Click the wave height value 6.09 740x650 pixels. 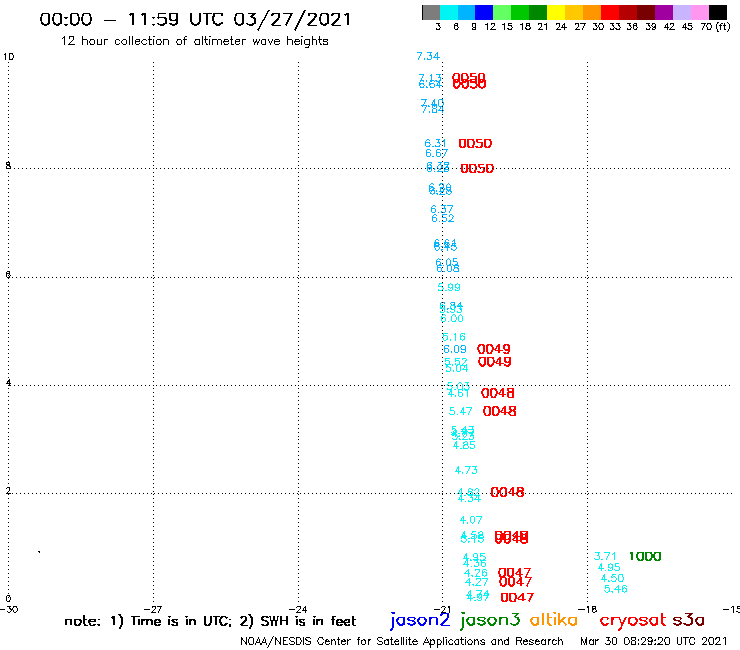click(x=455, y=349)
